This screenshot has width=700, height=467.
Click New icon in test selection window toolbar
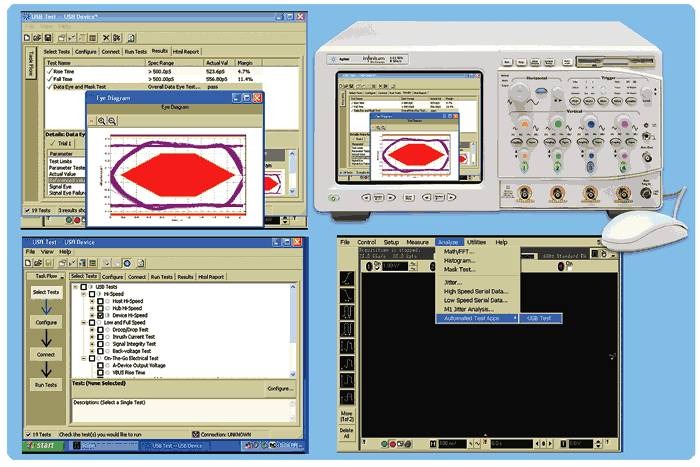point(28,263)
